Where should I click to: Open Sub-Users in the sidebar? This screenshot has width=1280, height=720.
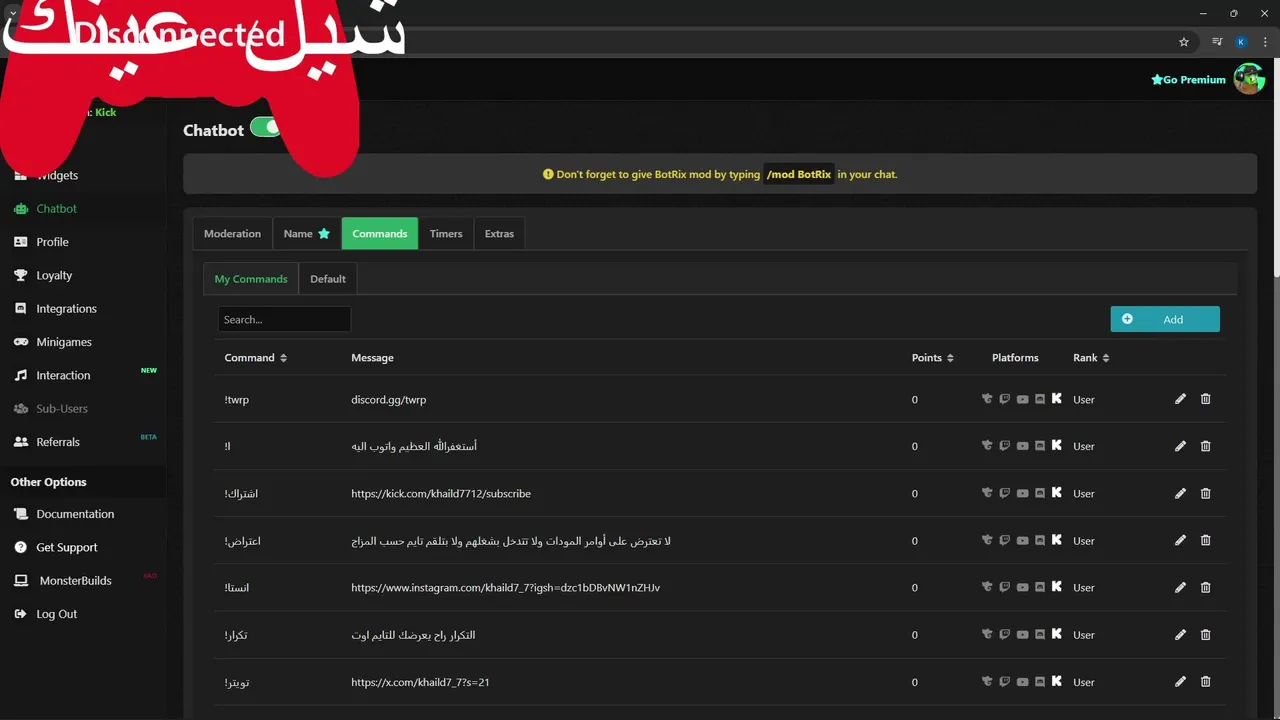(x=62, y=409)
